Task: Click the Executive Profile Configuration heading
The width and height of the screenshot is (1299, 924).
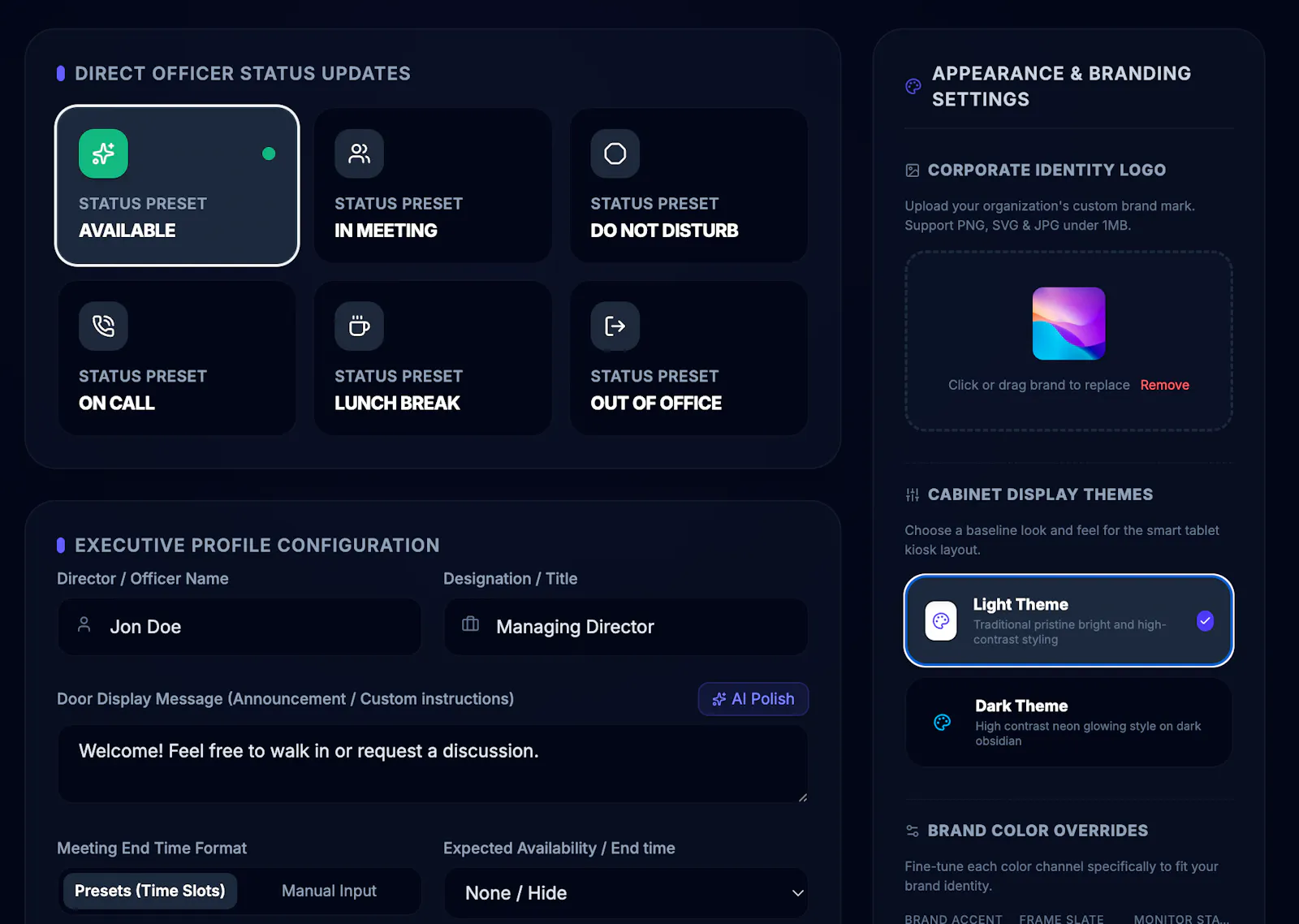Action: [x=257, y=546]
